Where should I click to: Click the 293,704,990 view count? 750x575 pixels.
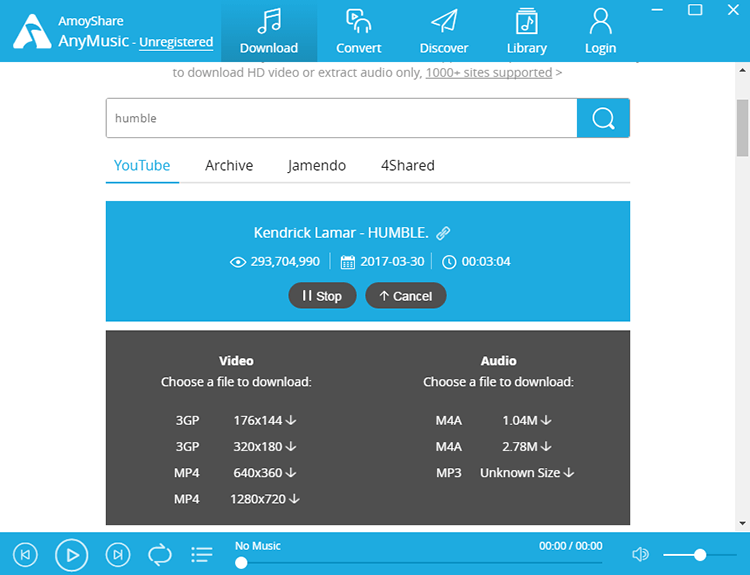point(285,262)
